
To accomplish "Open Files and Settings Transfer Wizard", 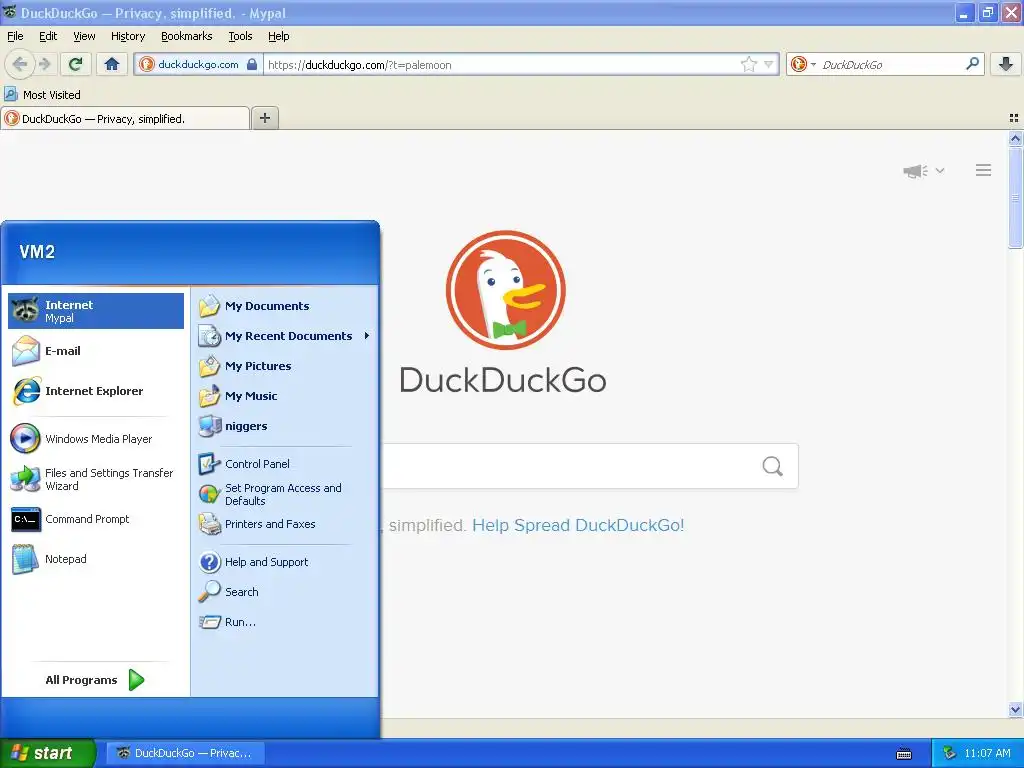I will coord(96,479).
